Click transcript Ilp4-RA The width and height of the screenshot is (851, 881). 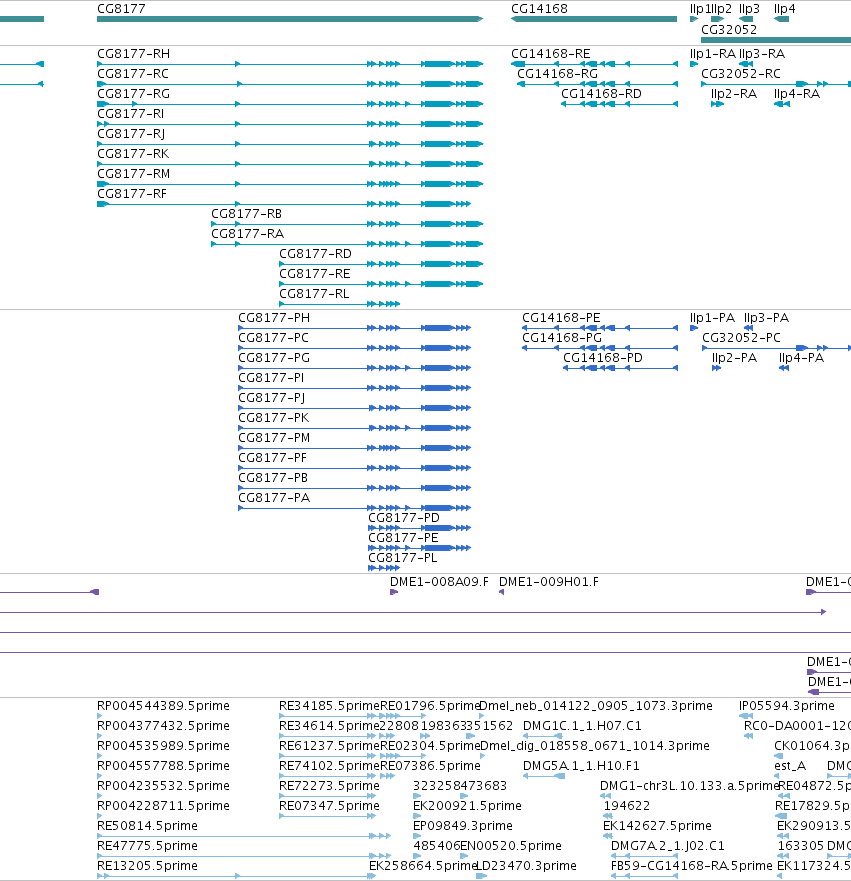pyautogui.click(x=797, y=94)
